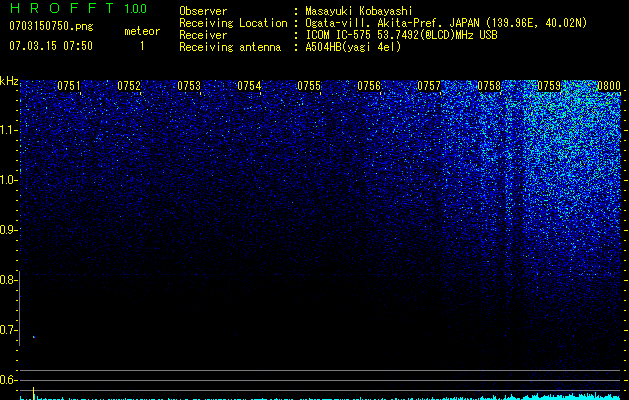
Task: Click the Observer field label
Action: 203,11
